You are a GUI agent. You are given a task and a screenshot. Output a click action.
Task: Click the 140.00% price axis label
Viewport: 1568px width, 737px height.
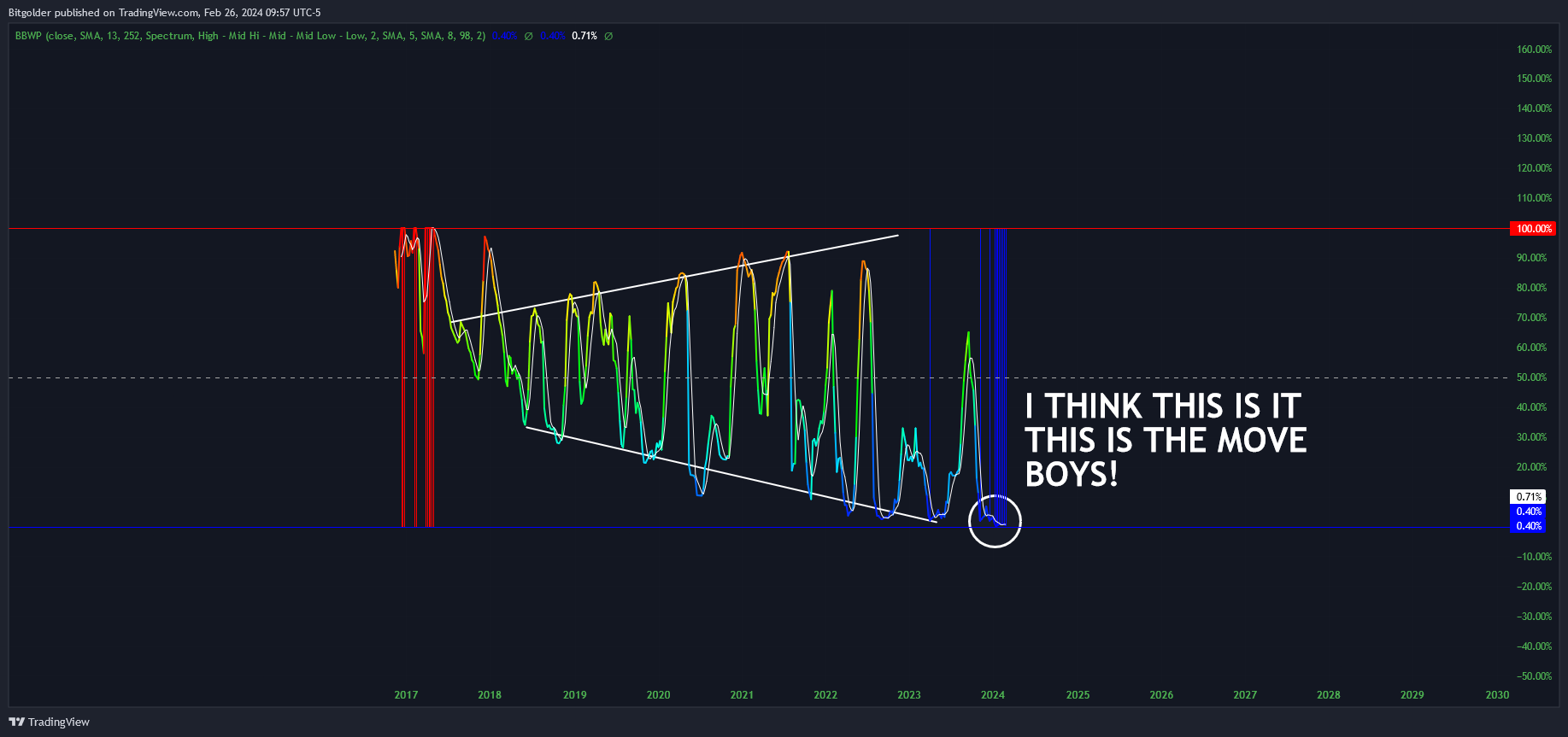point(1534,108)
